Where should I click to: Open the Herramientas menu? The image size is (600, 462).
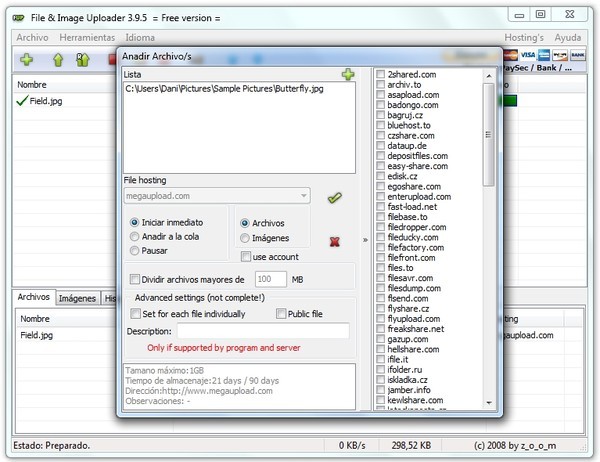(x=87, y=38)
